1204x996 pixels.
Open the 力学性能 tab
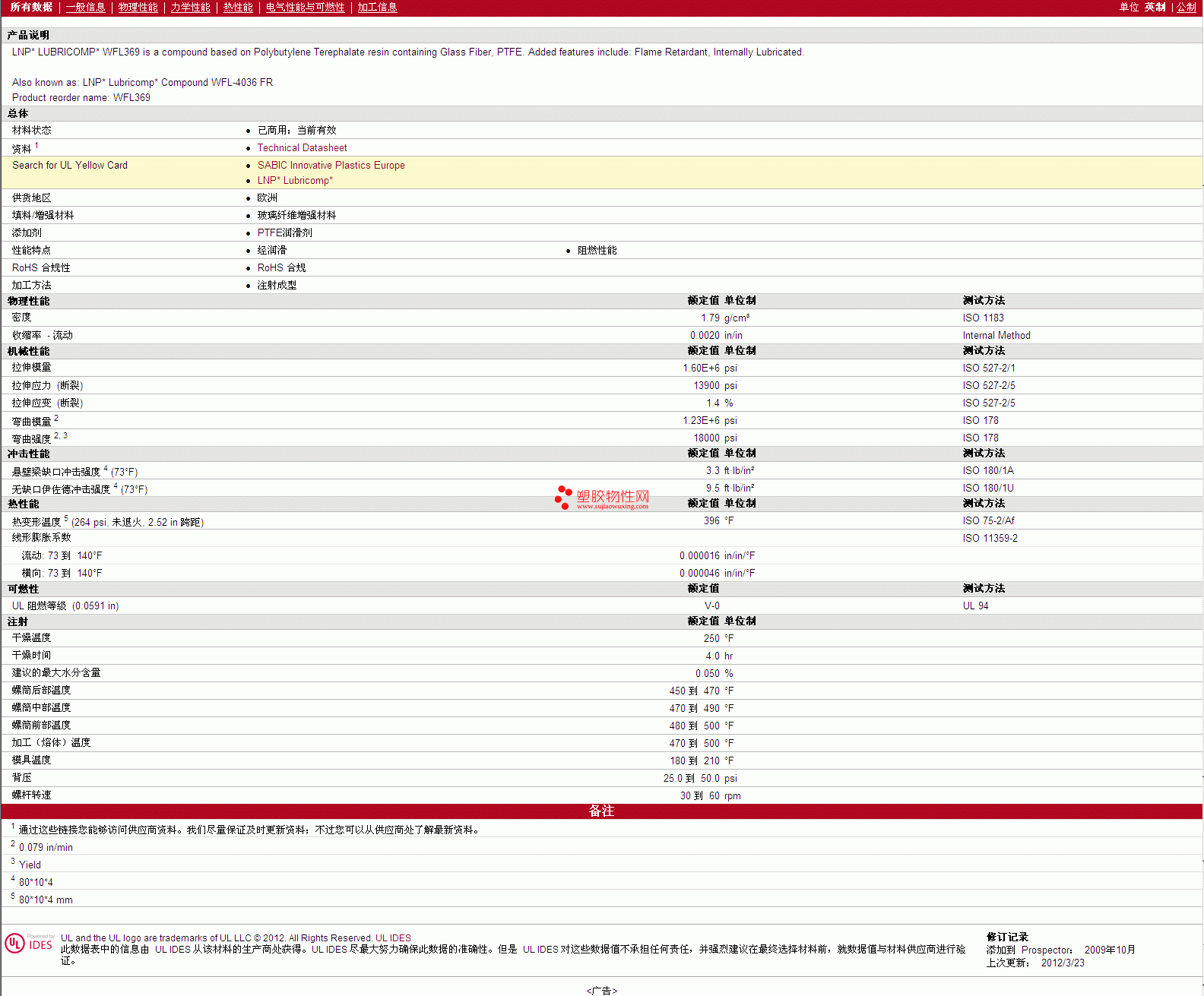pos(190,8)
